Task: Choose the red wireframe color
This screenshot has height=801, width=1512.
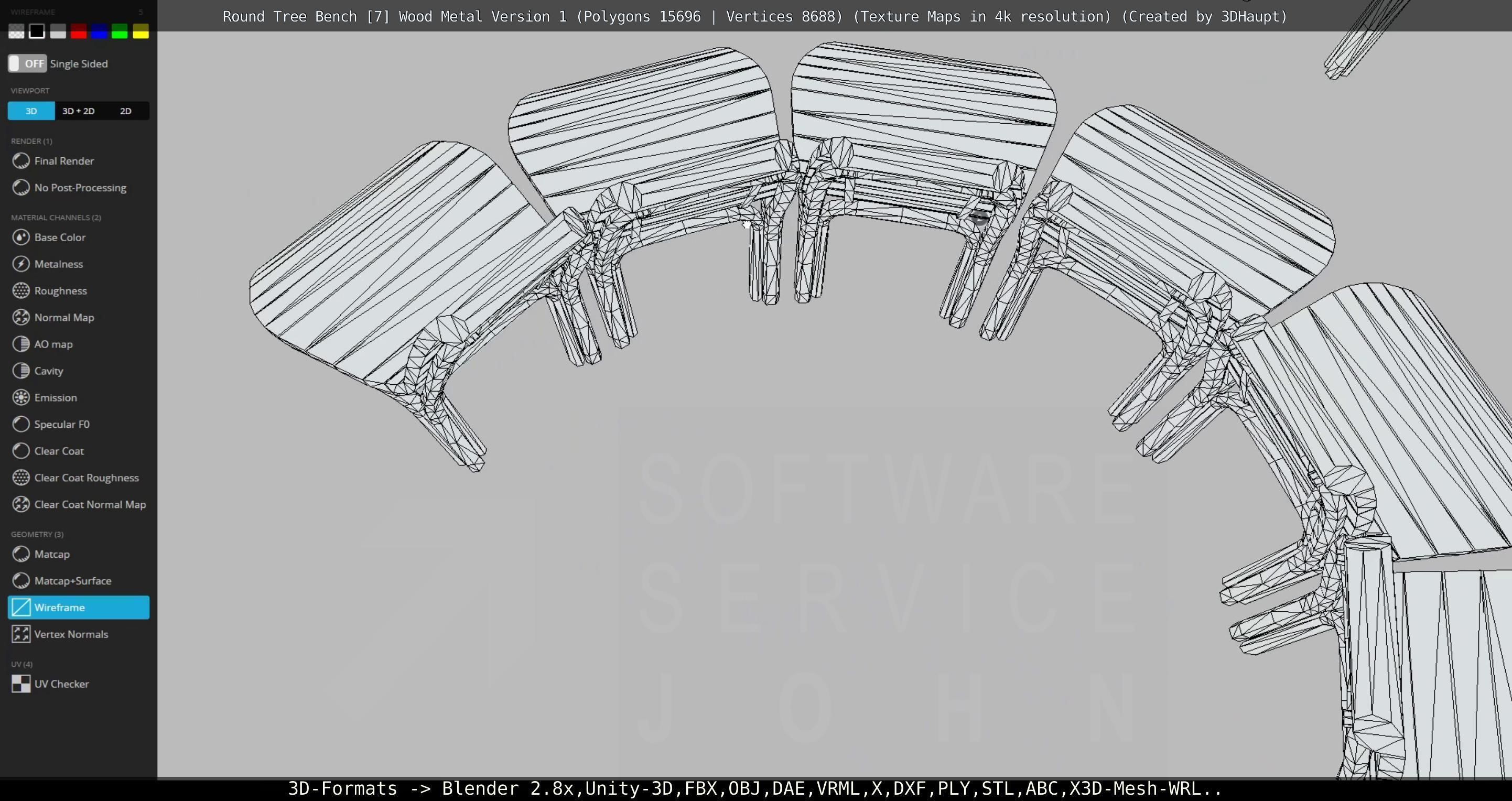Action: pyautogui.click(x=78, y=31)
